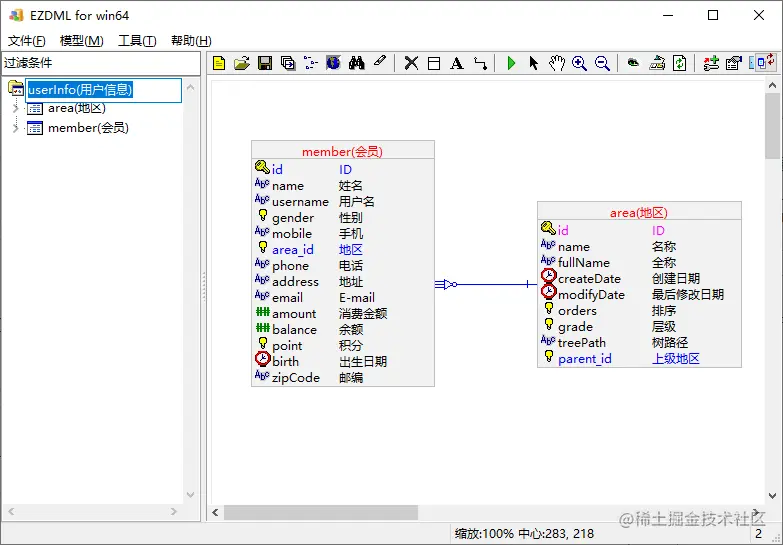Click the zoom out magnifier
Image resolution: width=783 pixels, height=545 pixels.
point(602,63)
